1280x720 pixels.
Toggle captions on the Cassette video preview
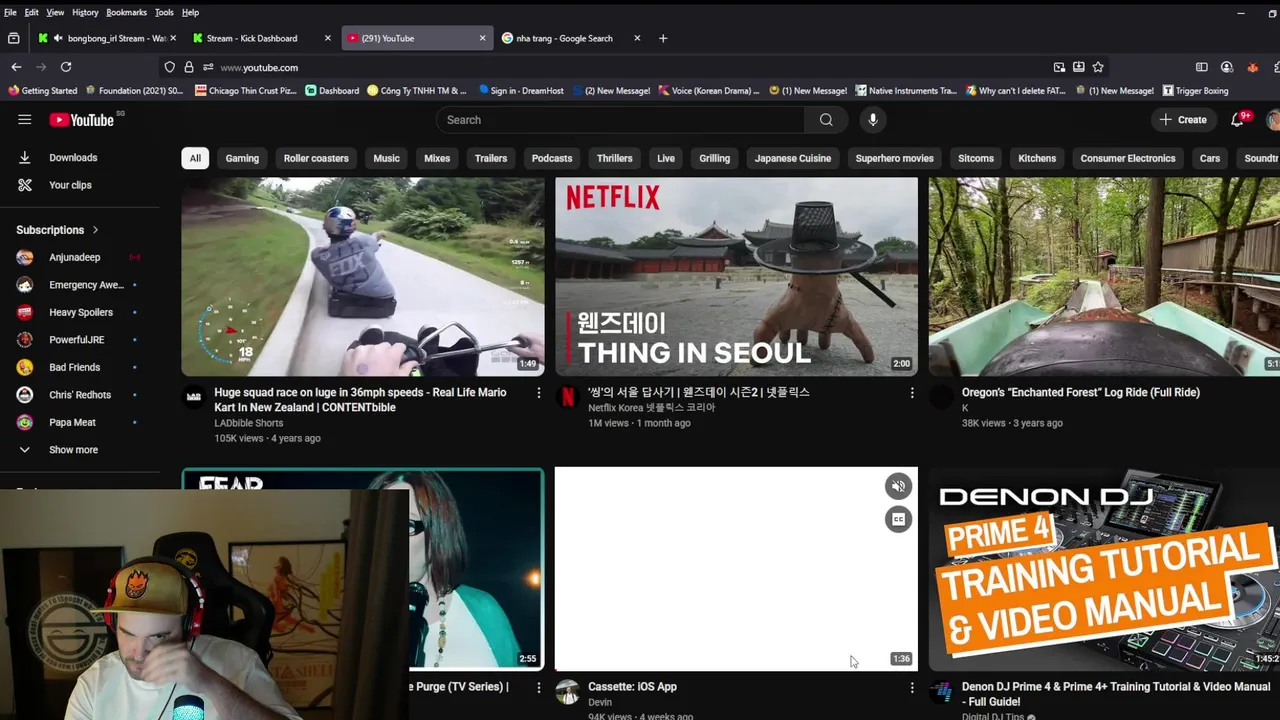898,519
